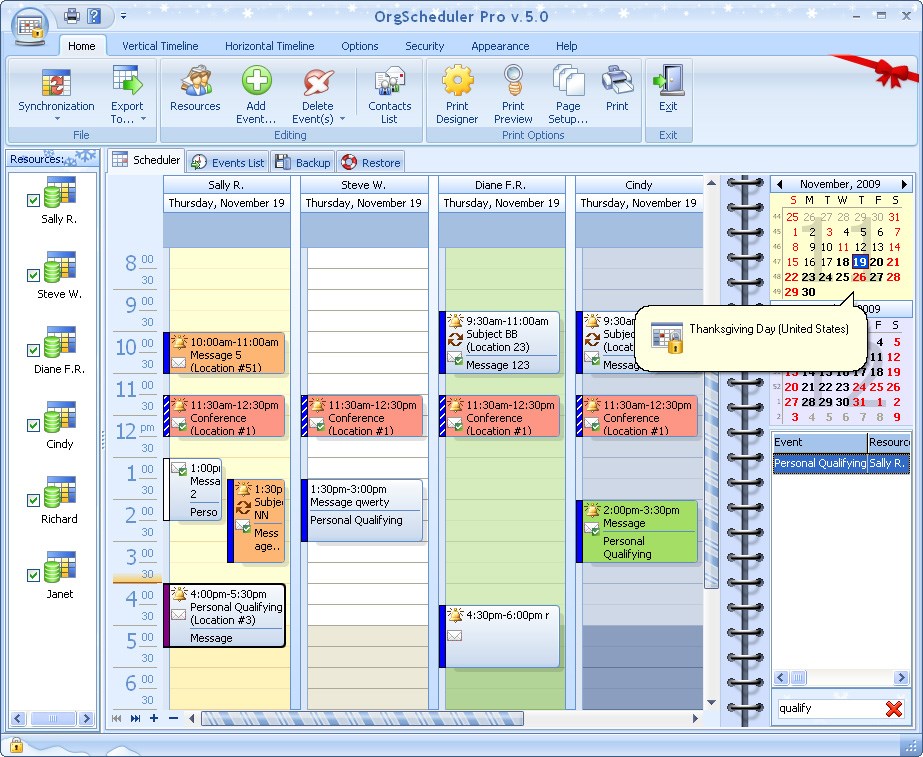The height and width of the screenshot is (757, 923).
Task: Click the search results horizontal scrollbar thumb
Action: click(x=798, y=678)
